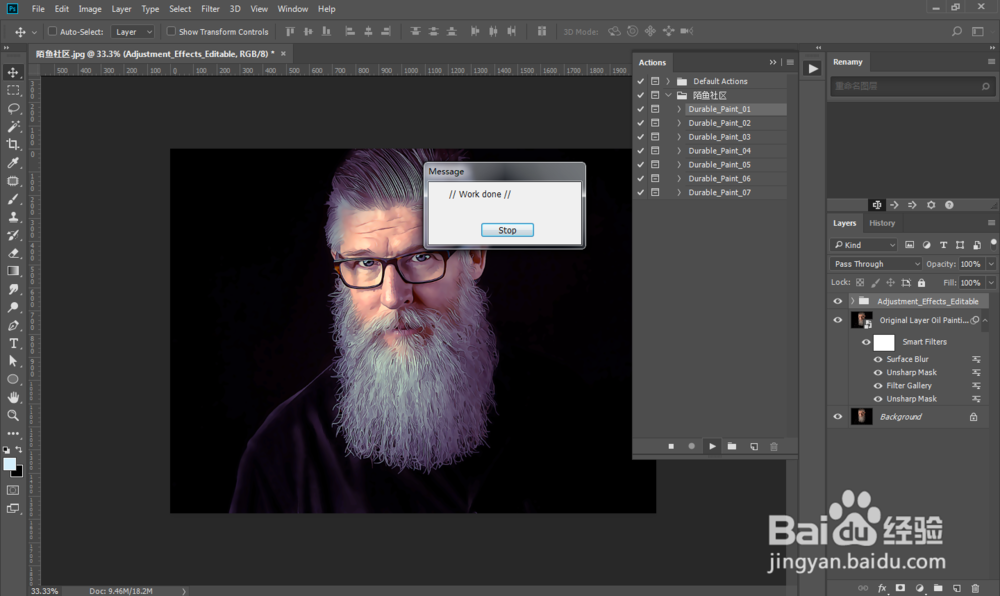This screenshot has width=1000, height=596.
Task: Open the File menu
Action: click(38, 9)
